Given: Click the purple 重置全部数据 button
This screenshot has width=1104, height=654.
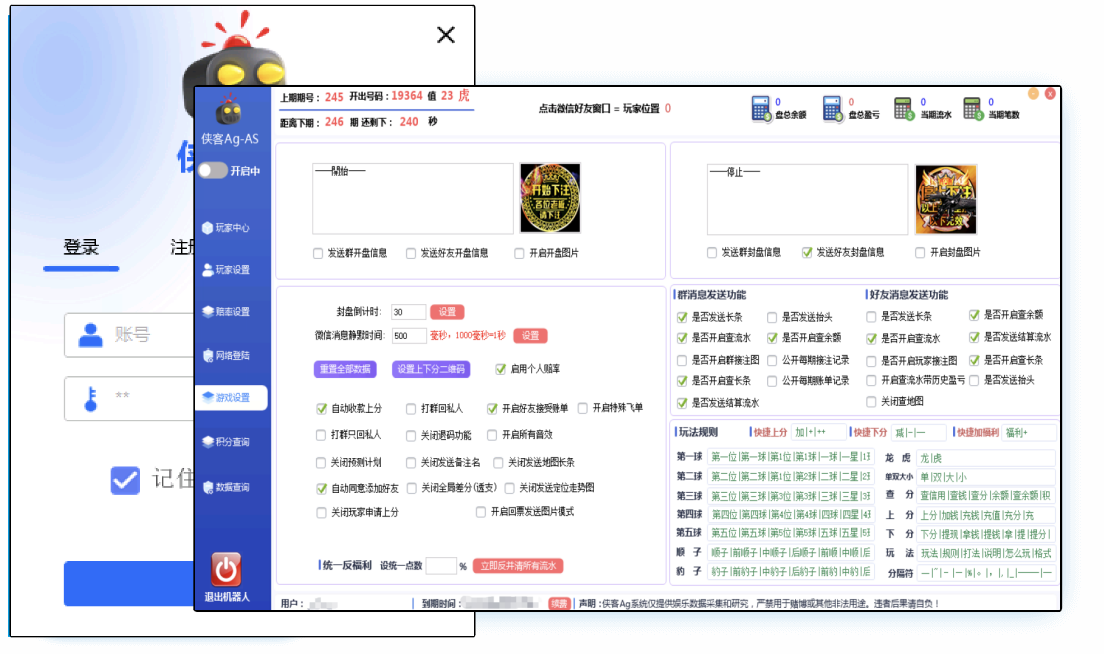Looking at the screenshot, I should pos(345,369).
